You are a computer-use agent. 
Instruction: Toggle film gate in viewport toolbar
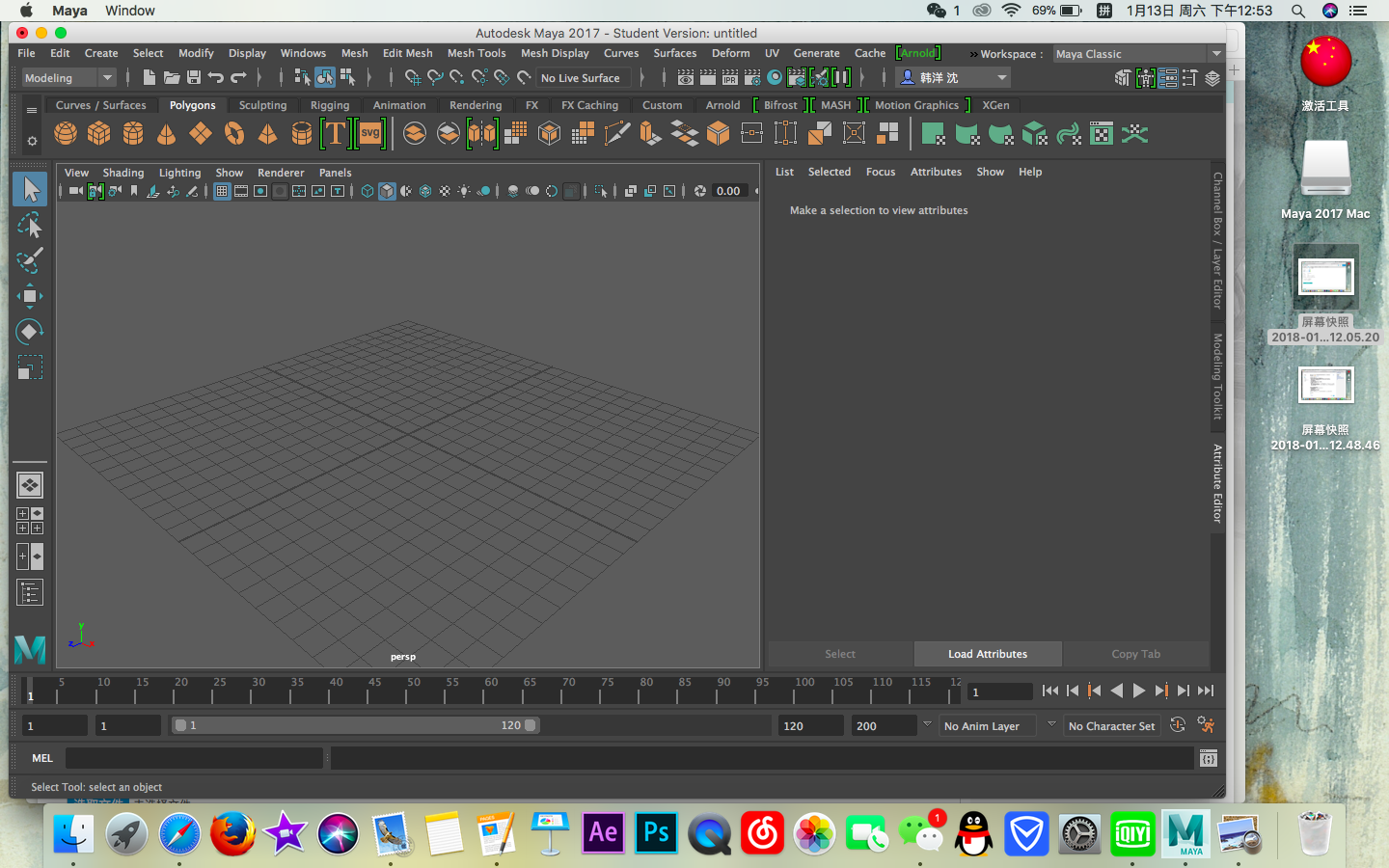pos(241,191)
